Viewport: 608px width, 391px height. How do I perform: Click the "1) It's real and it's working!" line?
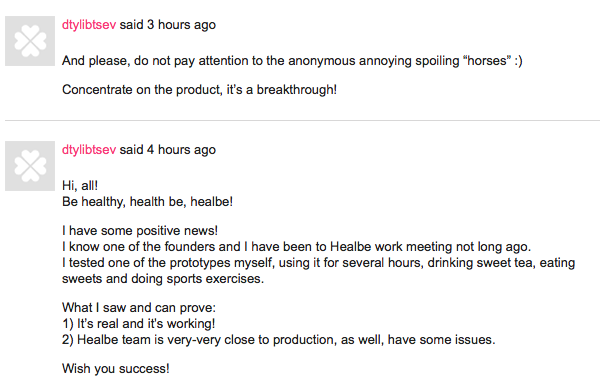coord(138,324)
